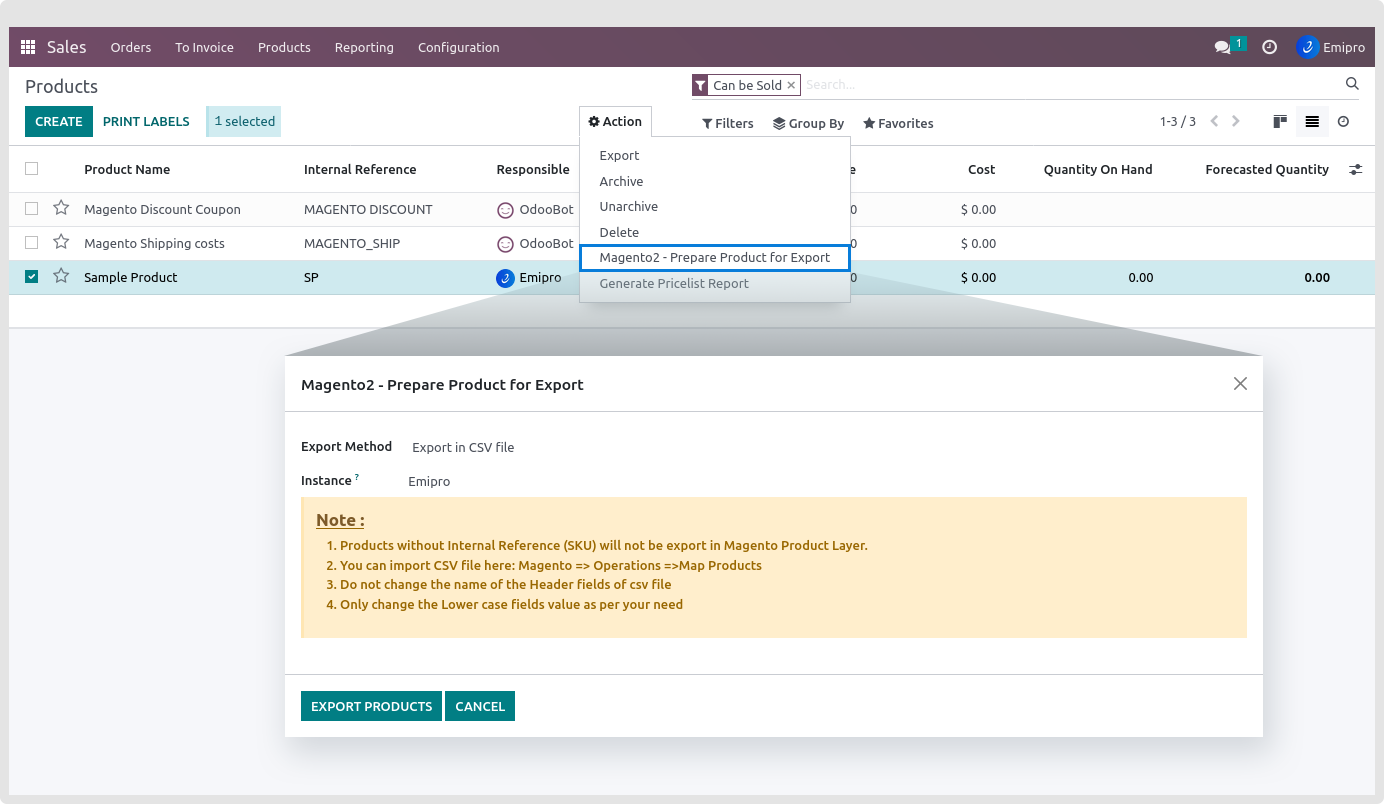Screen dimensions: 1384x804
Task: Select all products with the header checkbox
Action: click(x=31, y=169)
